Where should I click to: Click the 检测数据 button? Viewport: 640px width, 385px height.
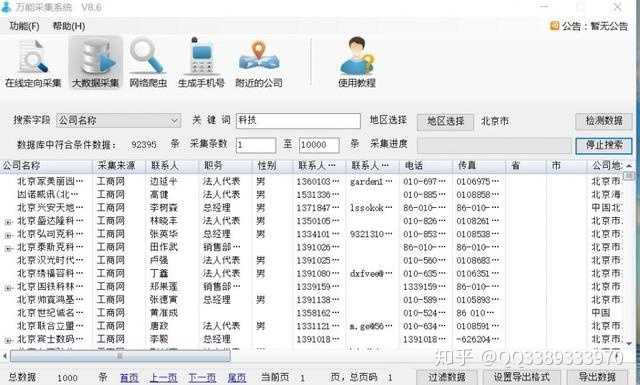coord(603,121)
